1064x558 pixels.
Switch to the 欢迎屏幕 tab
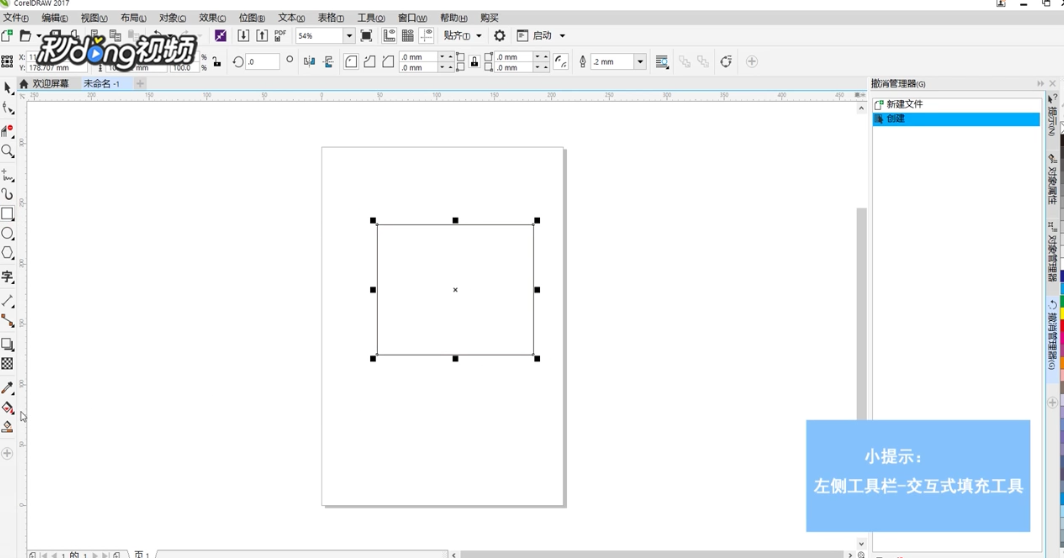[x=45, y=83]
